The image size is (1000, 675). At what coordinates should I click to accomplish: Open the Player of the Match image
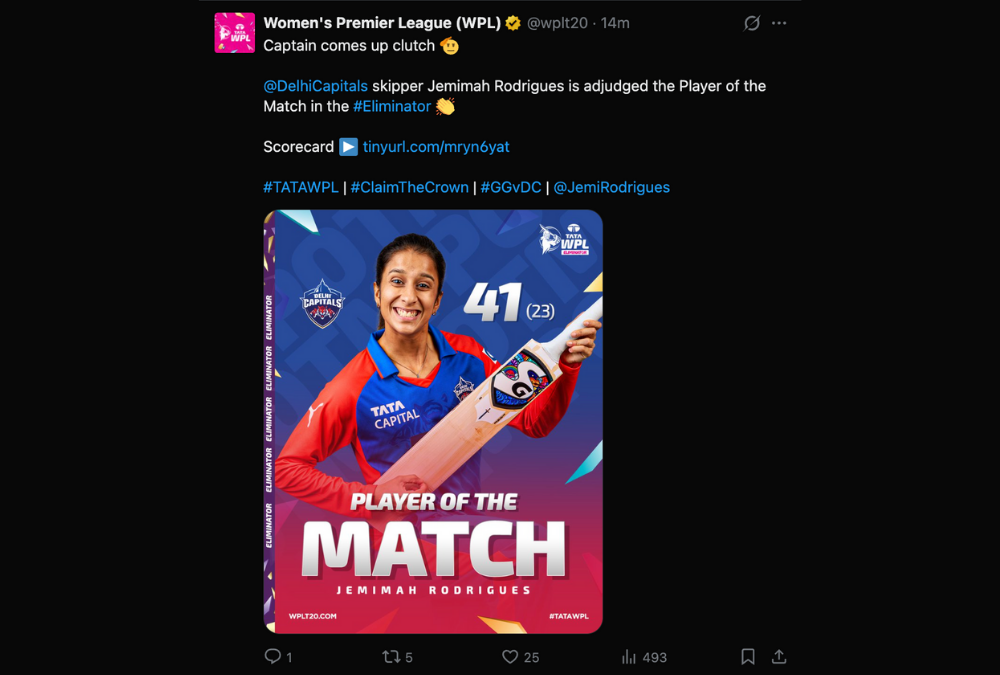(x=433, y=422)
